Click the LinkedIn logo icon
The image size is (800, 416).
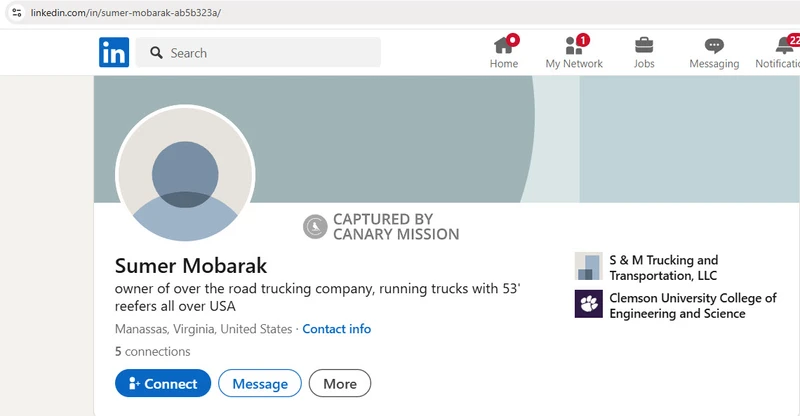(114, 52)
